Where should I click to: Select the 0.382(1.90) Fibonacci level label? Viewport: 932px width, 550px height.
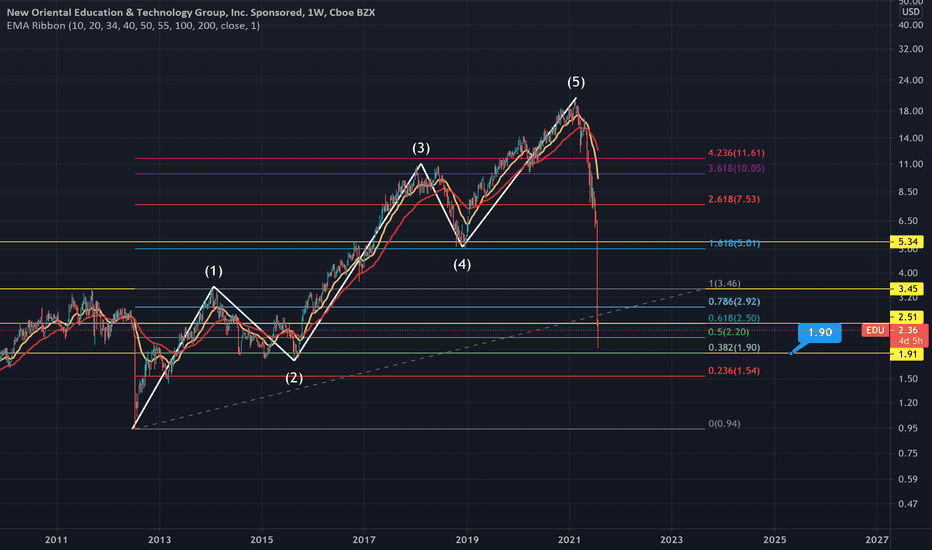point(733,347)
